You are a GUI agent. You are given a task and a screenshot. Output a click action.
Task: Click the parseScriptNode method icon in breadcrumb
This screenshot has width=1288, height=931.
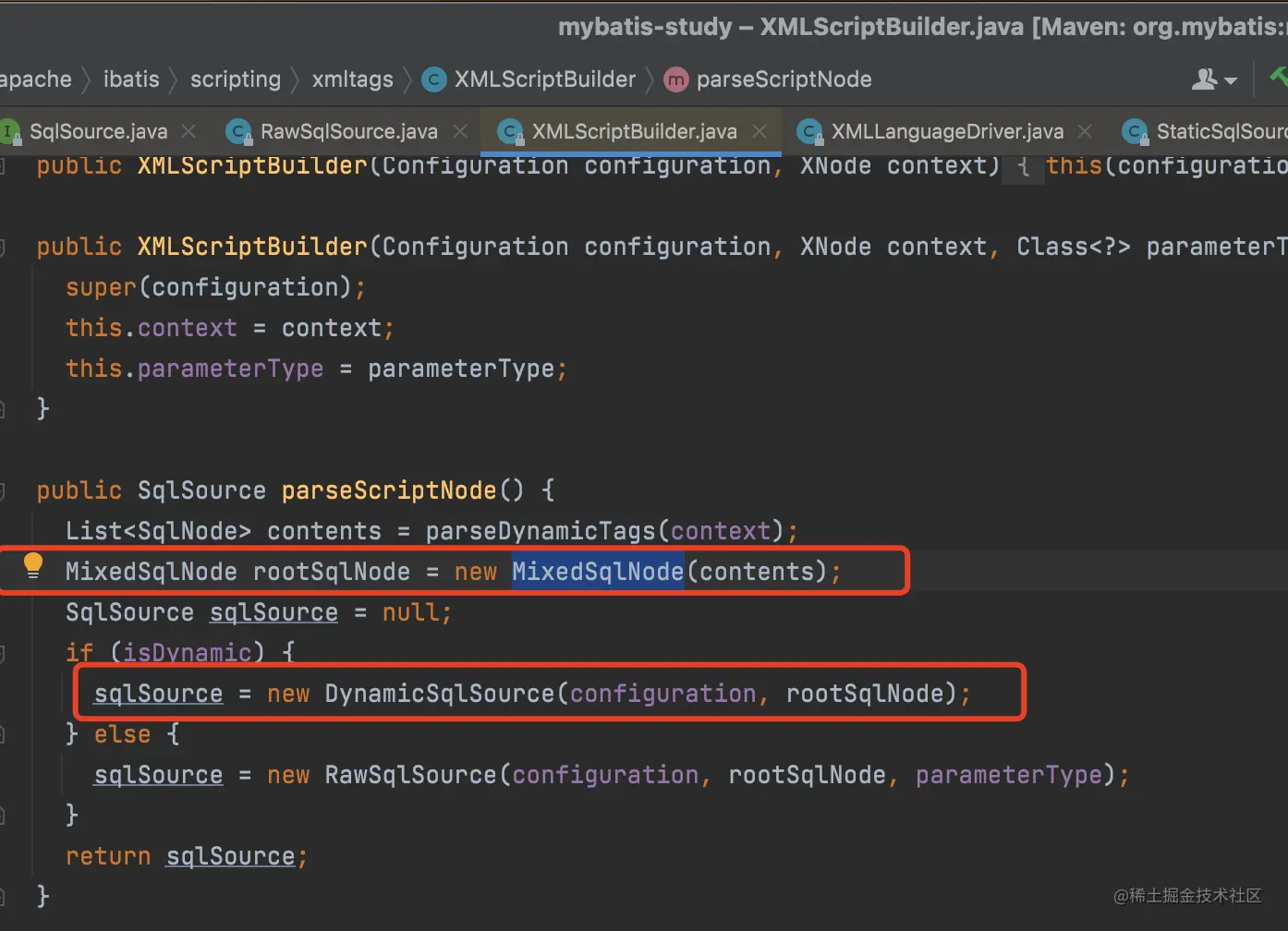coord(676,80)
